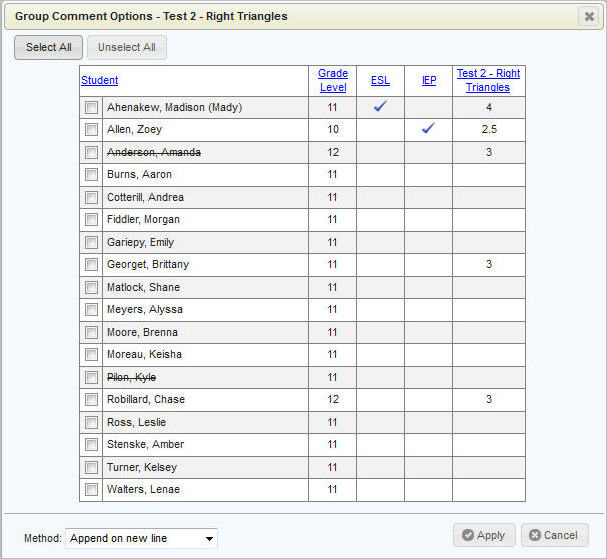This screenshot has width=607, height=559.
Task: Sort by the Student column header
Action: pos(99,81)
